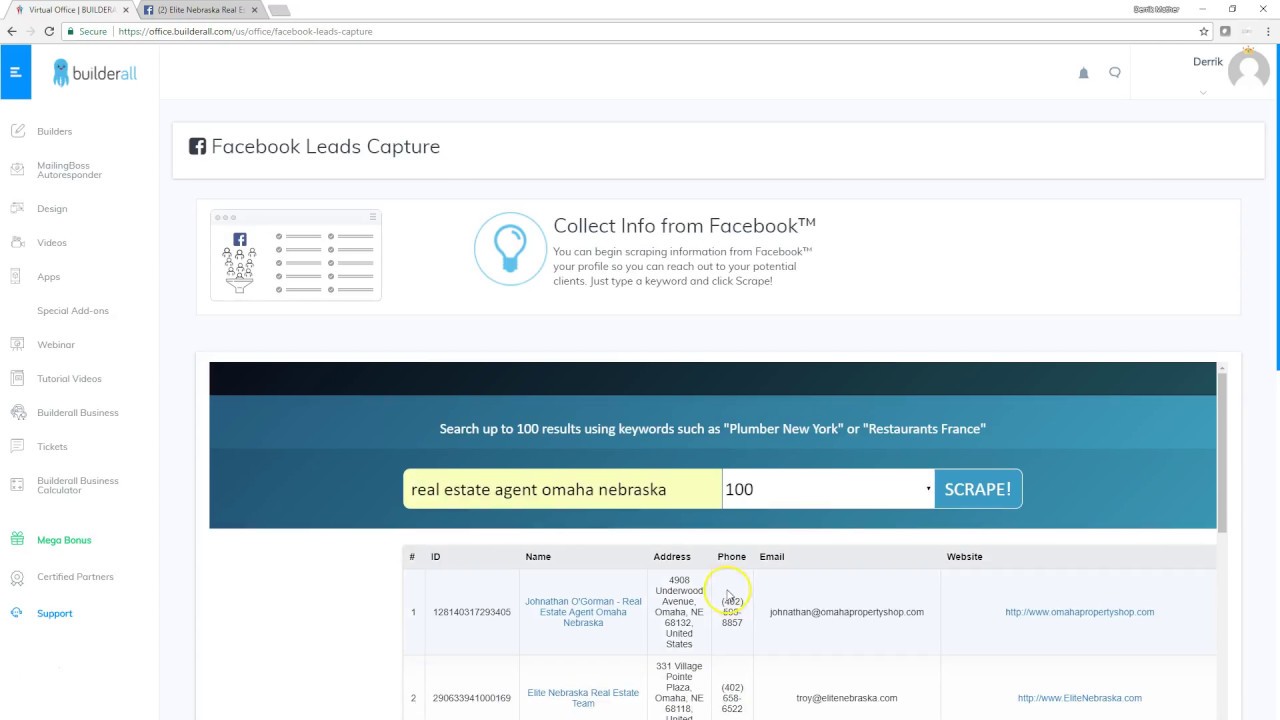Image resolution: width=1280 pixels, height=720 pixels.
Task: Click the lightbulb tip icon
Action: (510, 249)
